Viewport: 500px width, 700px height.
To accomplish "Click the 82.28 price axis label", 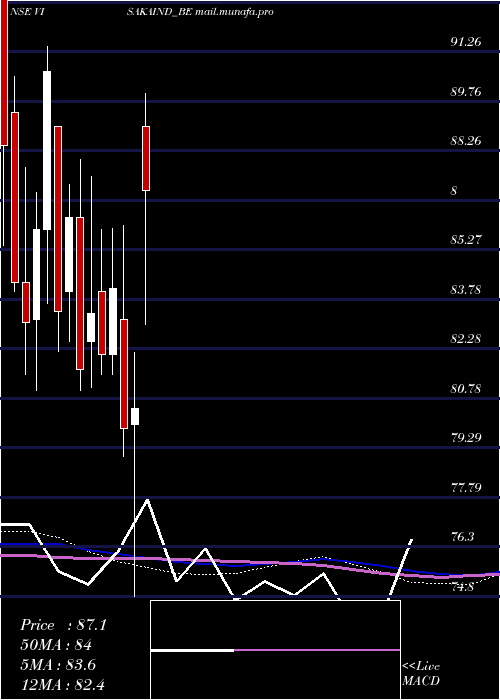I will pos(466,339).
